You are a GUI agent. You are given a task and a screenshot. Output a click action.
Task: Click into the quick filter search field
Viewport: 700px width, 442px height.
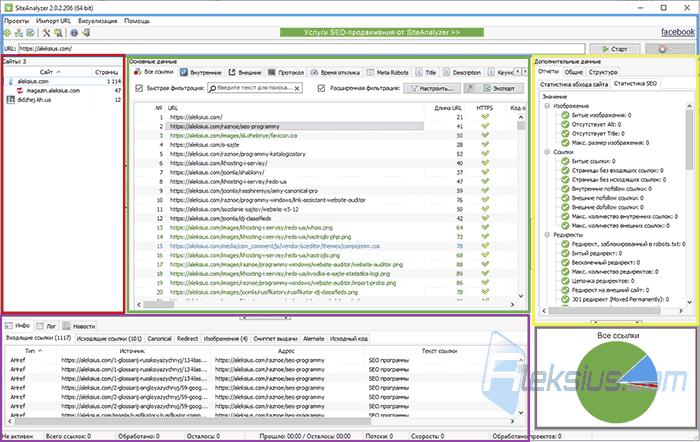coord(255,88)
